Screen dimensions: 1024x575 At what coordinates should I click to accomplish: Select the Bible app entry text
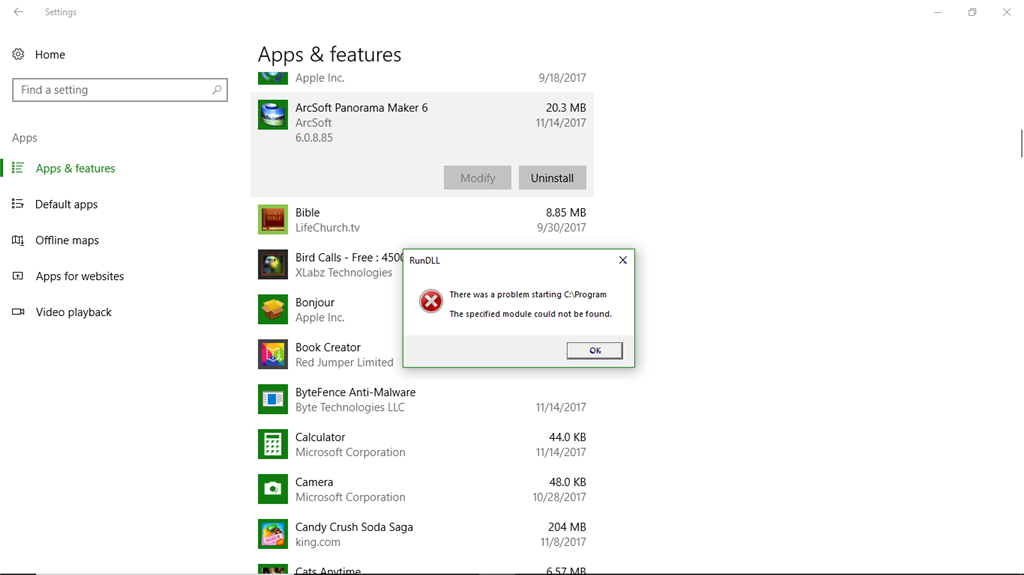[308, 212]
